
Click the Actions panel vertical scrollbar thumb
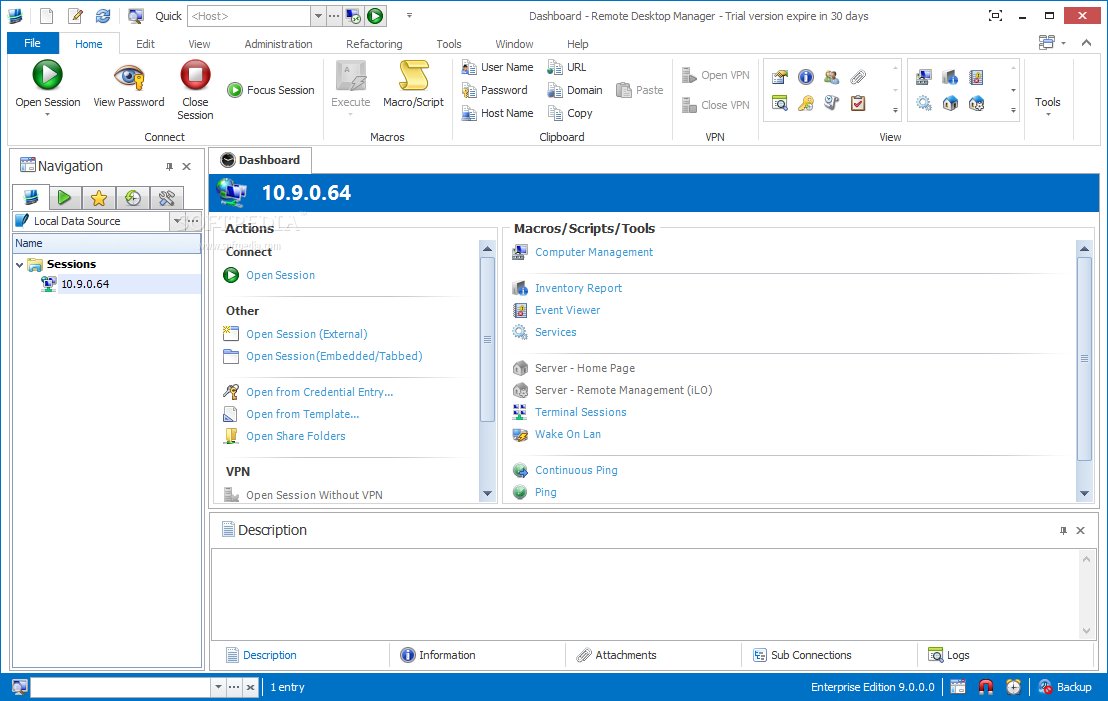coord(487,339)
